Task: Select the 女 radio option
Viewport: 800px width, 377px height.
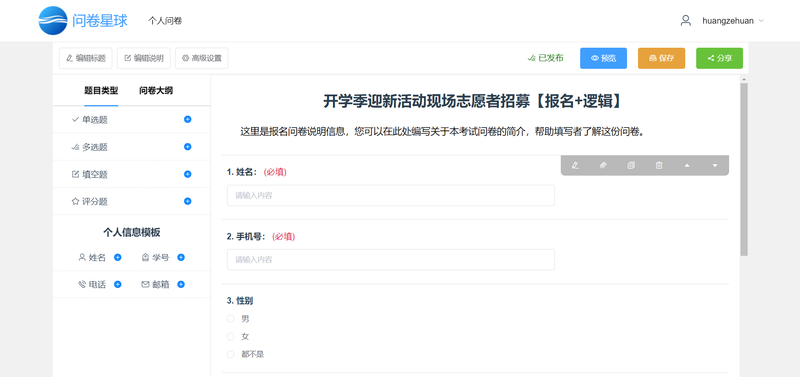Action: 231,337
